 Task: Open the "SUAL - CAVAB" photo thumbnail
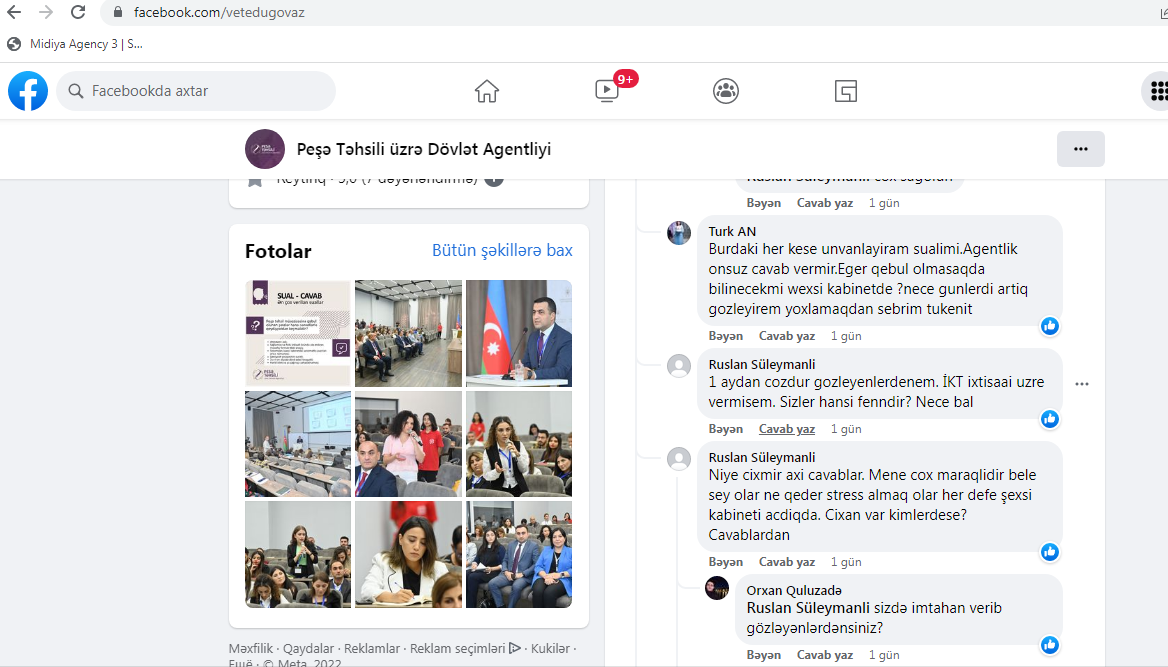298,333
